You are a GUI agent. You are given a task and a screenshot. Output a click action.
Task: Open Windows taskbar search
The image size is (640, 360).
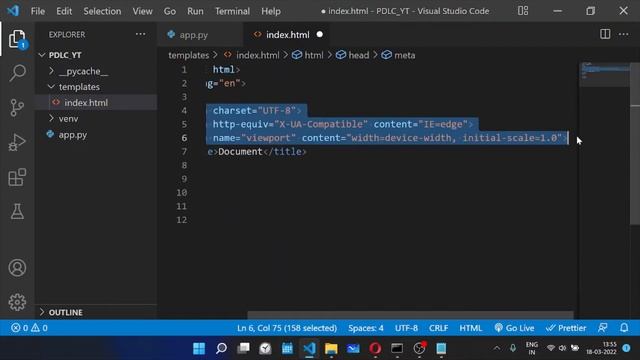tap(221, 348)
